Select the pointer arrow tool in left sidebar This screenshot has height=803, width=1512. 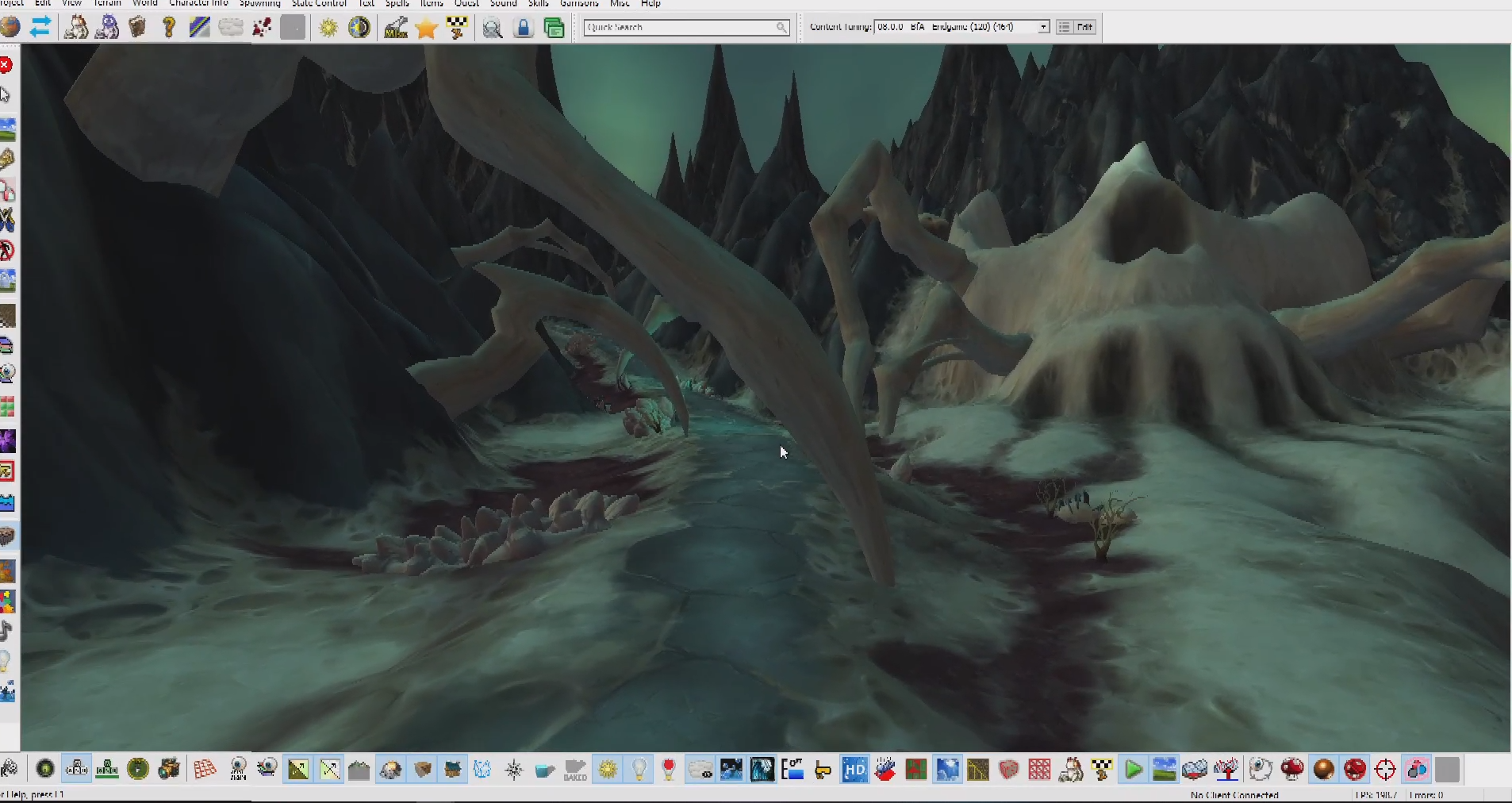6,96
